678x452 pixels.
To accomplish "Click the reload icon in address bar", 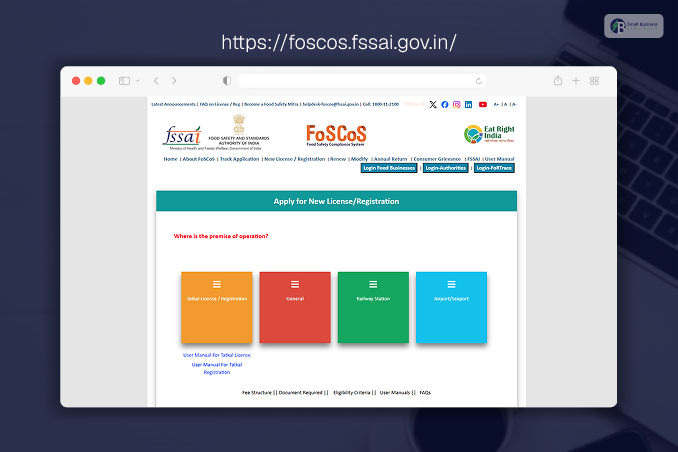I will (479, 81).
